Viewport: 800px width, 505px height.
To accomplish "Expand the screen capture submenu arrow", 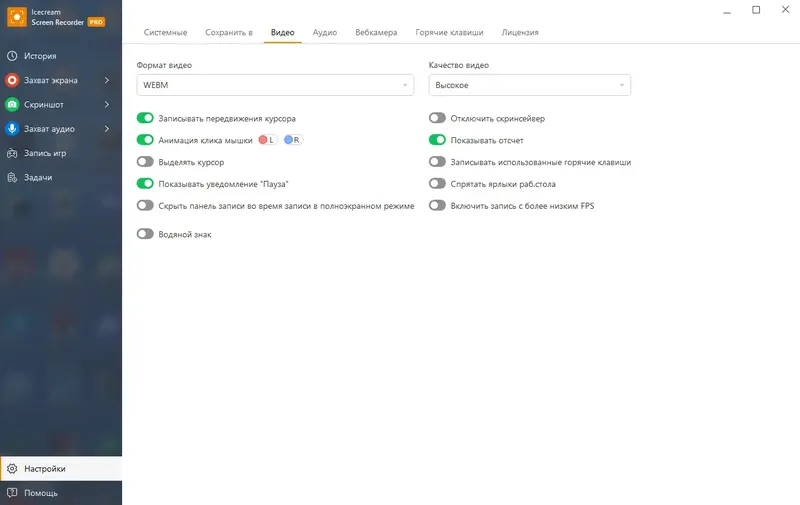I will coord(106,80).
